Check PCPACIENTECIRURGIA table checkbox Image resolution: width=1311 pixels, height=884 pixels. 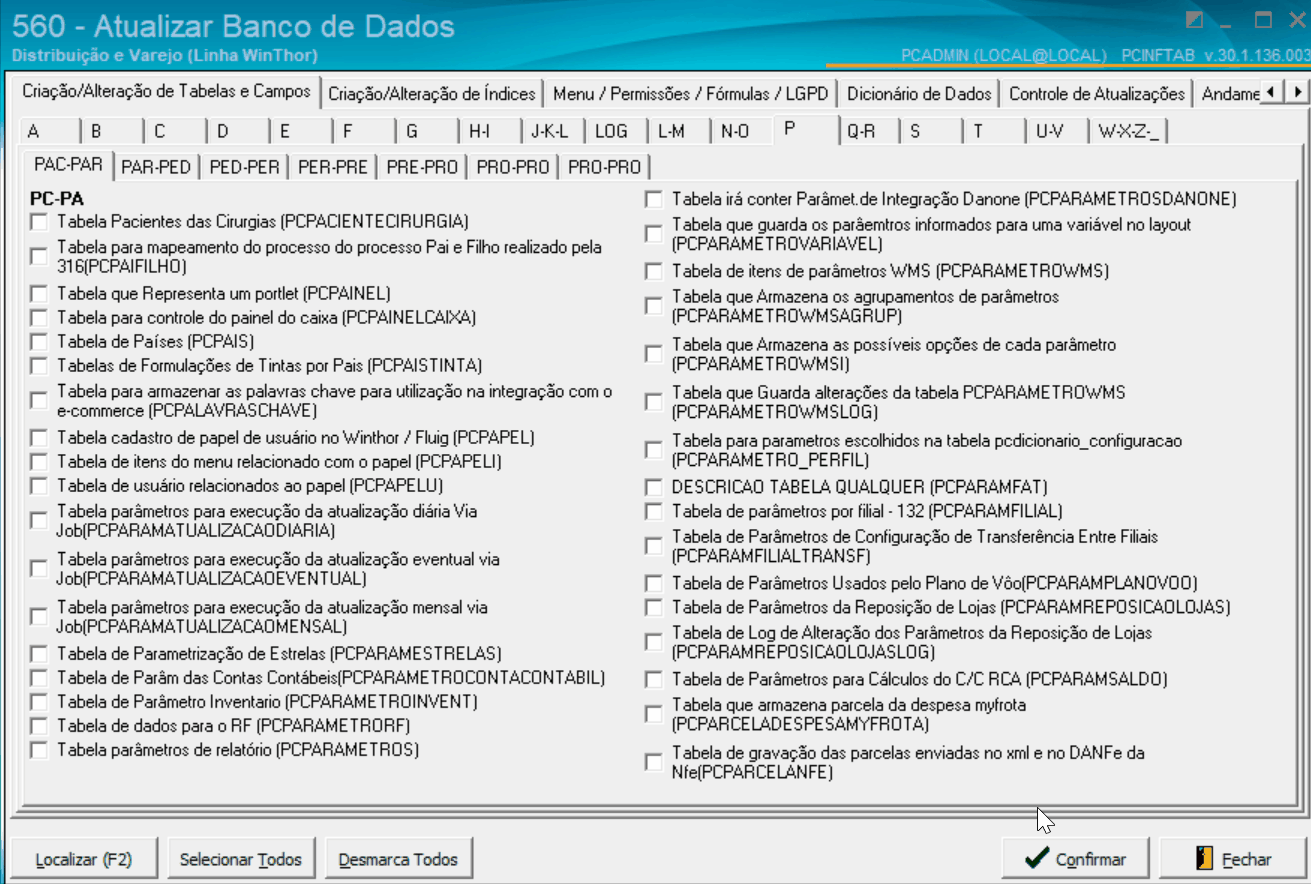[39, 221]
